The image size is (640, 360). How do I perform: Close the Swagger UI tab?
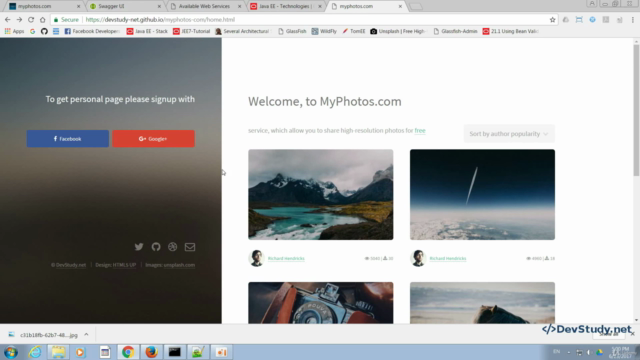pos(159,6)
